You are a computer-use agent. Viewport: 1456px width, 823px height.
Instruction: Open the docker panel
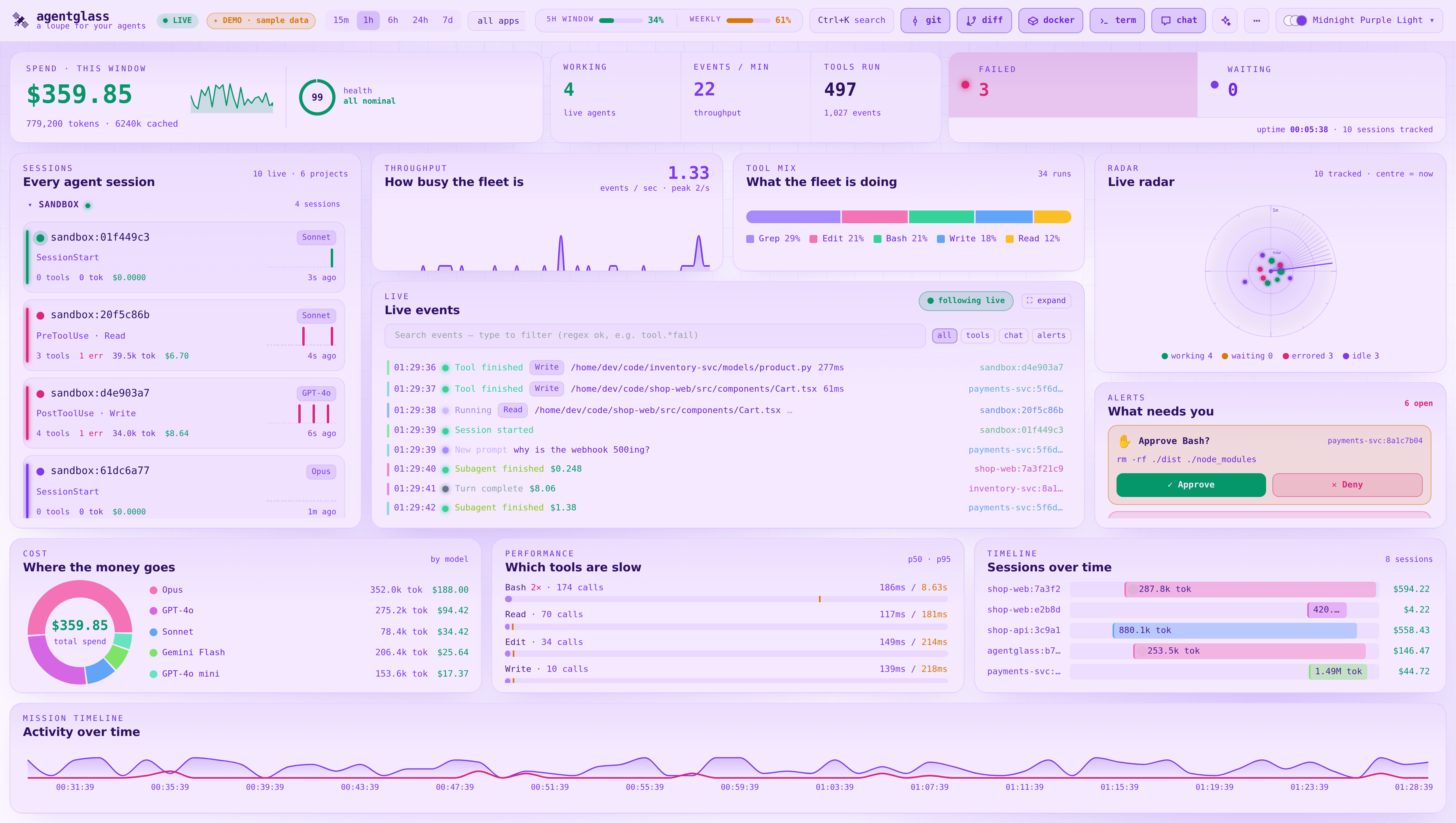click(x=1051, y=20)
